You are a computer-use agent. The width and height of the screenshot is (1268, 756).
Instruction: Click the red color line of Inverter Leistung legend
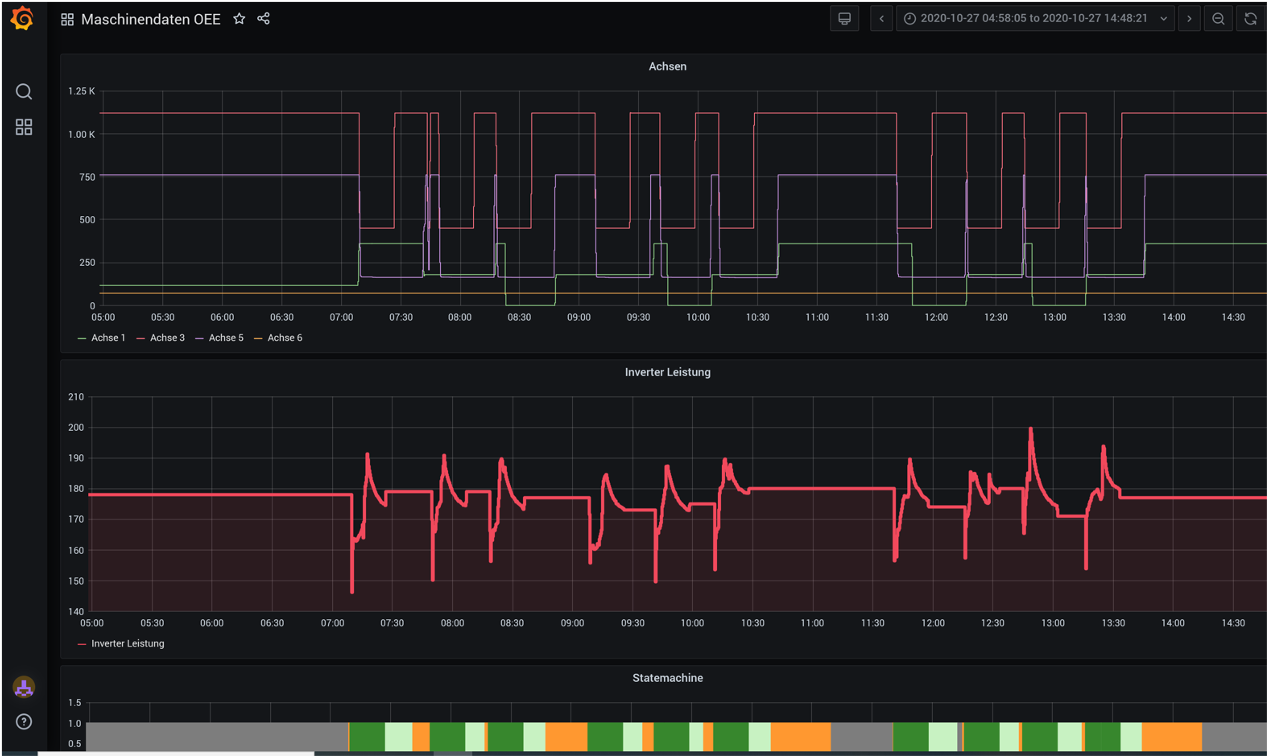click(x=82, y=644)
